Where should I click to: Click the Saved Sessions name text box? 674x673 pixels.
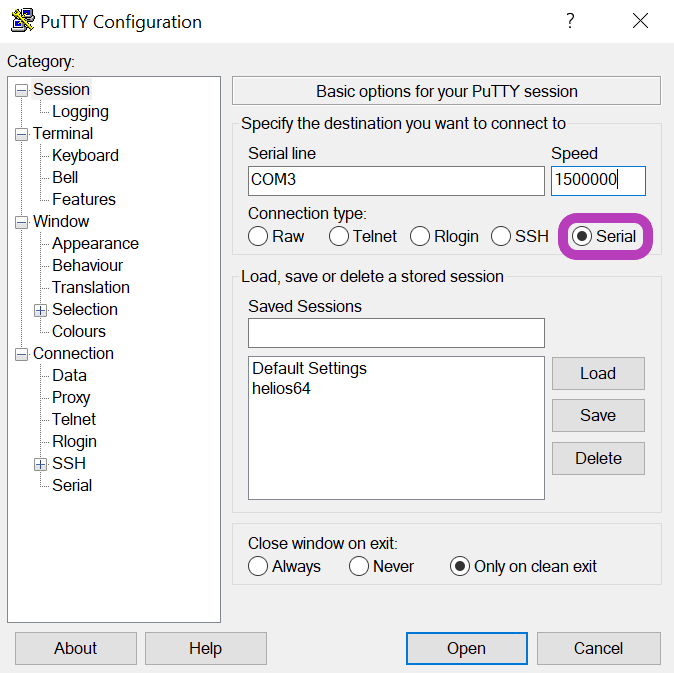(x=396, y=333)
